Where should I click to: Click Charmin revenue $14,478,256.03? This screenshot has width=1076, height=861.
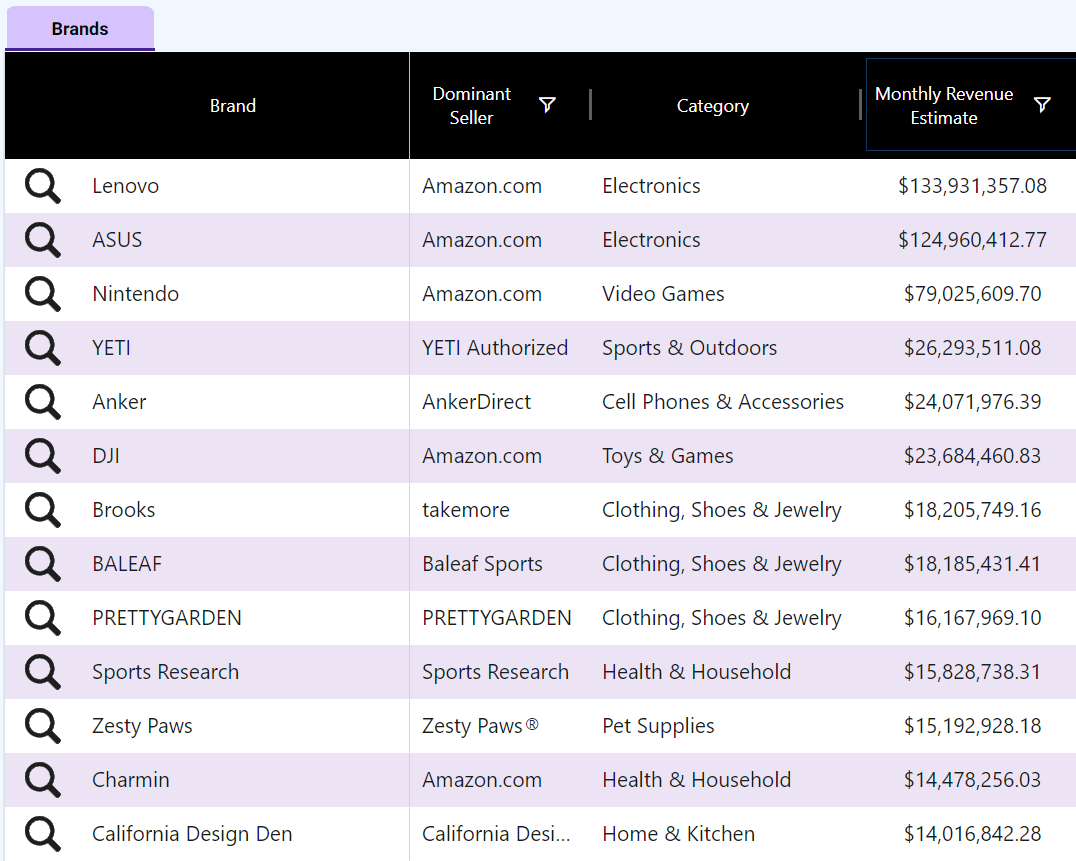972,780
